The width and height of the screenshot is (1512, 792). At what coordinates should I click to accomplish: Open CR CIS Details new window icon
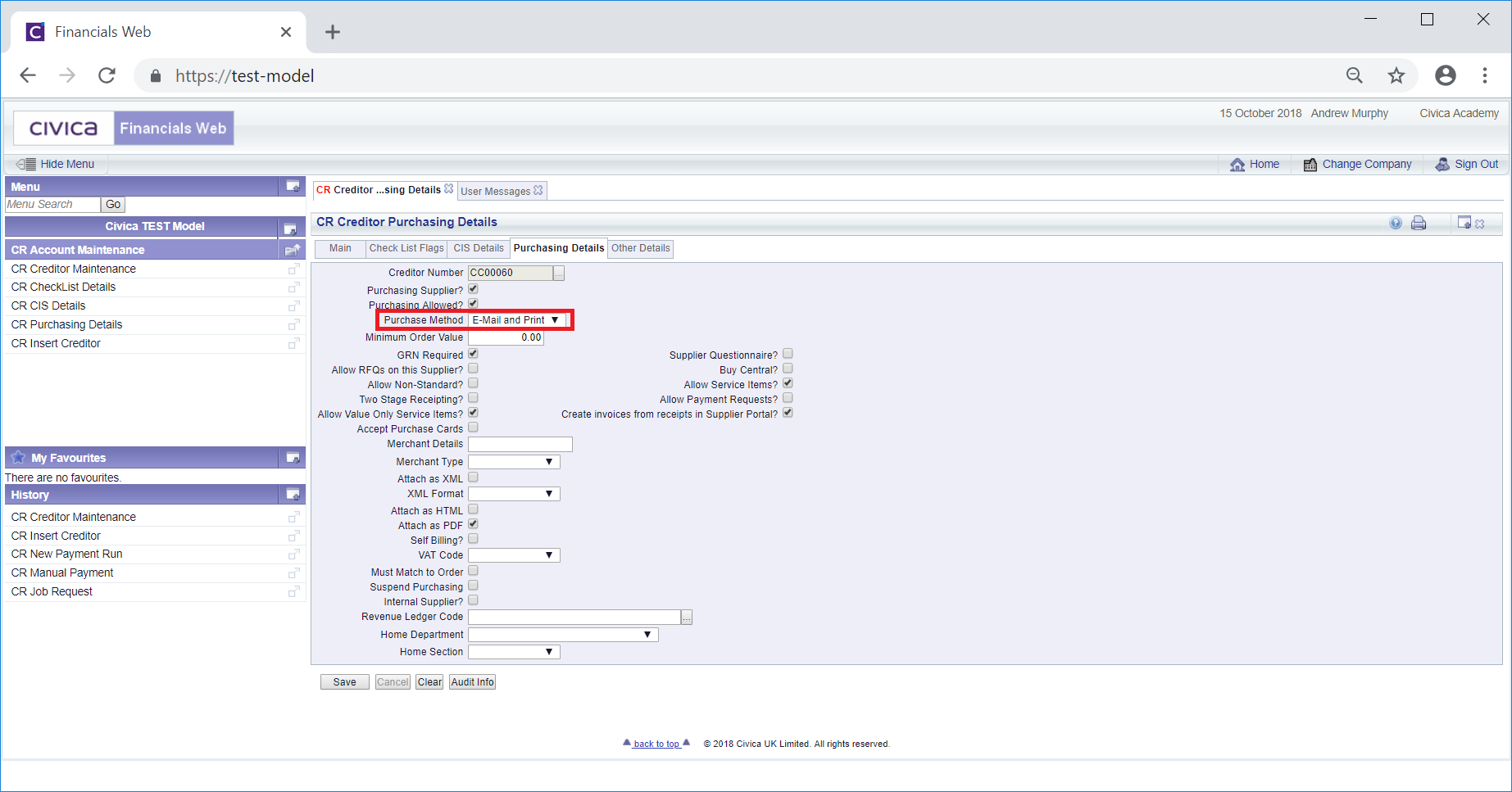pos(293,305)
